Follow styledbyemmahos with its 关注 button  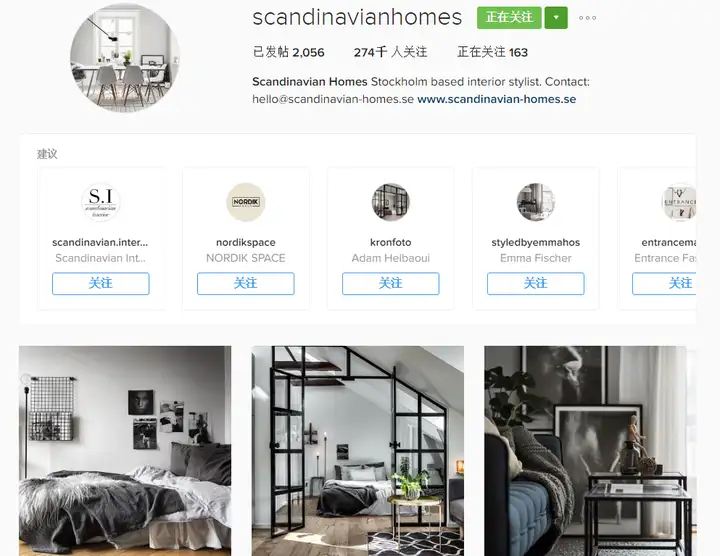pos(536,283)
